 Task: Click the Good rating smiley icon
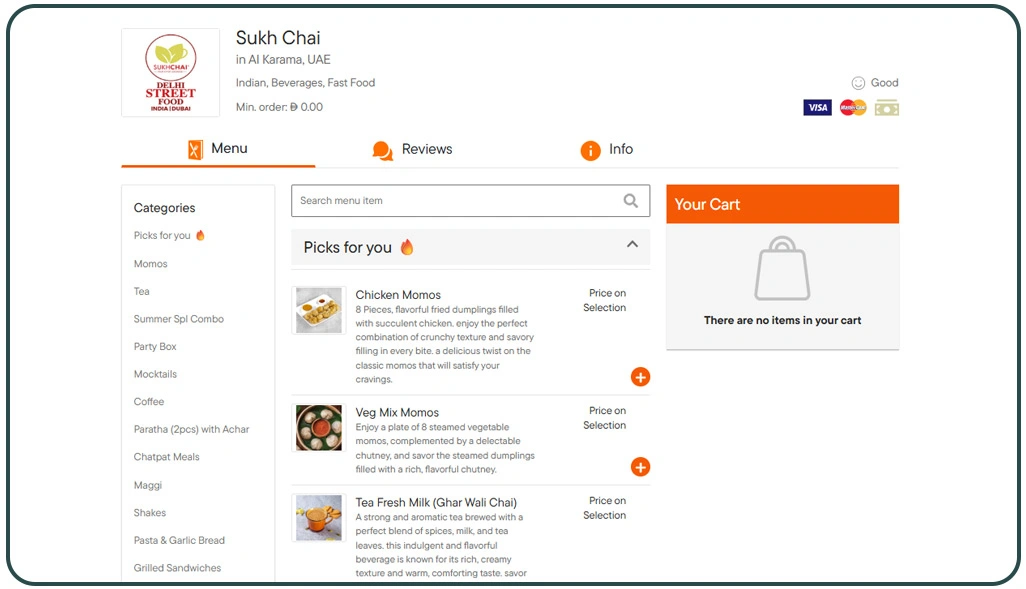[857, 83]
